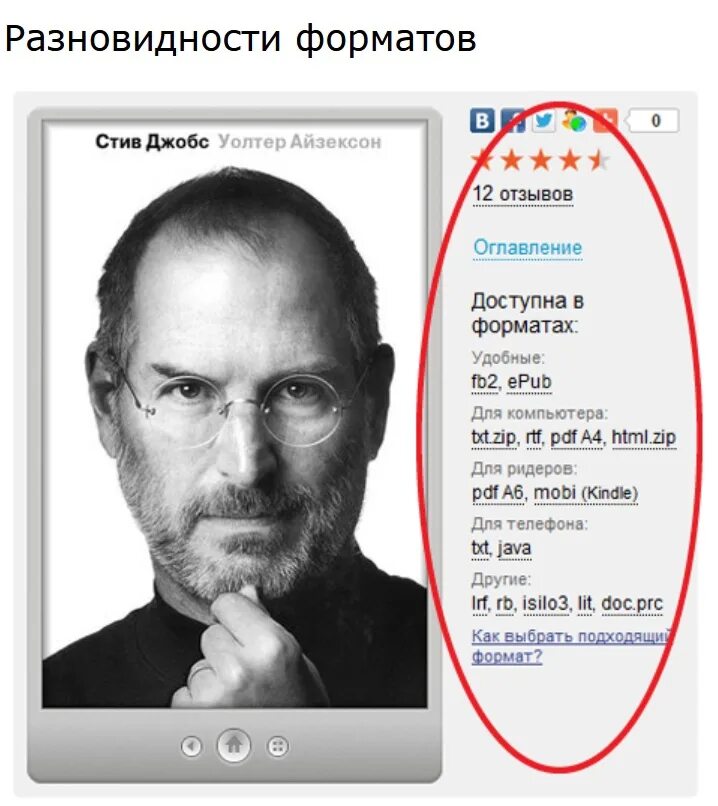The image size is (718, 806).
Task: Open the 12 отзывов reviews link
Action: (523, 194)
